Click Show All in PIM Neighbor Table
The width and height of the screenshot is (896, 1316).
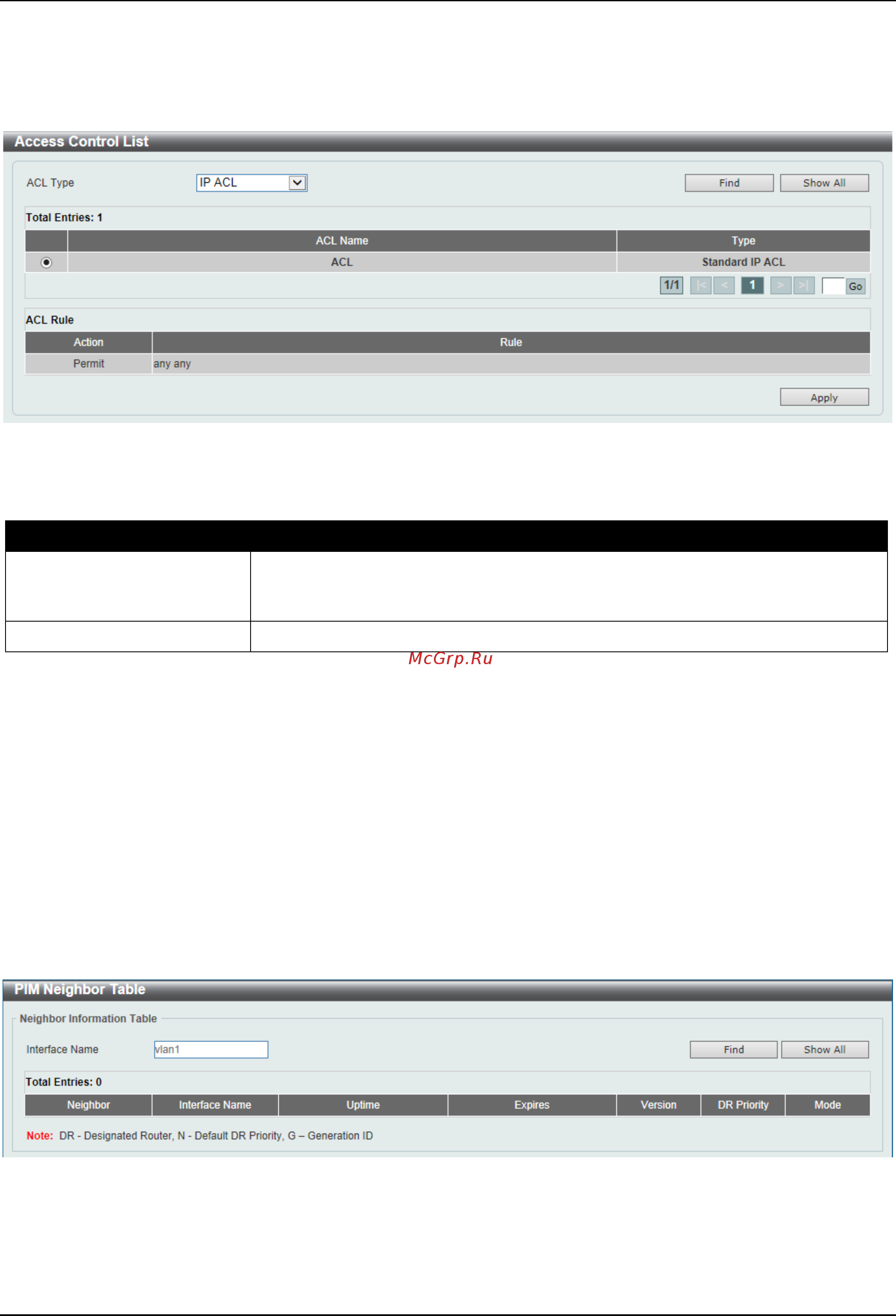pos(825,1049)
